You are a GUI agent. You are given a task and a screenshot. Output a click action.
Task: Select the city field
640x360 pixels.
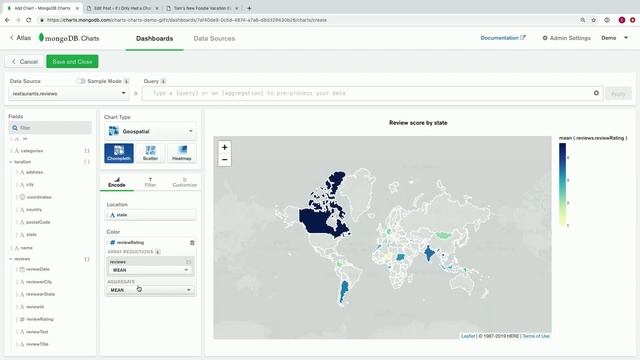(30, 185)
